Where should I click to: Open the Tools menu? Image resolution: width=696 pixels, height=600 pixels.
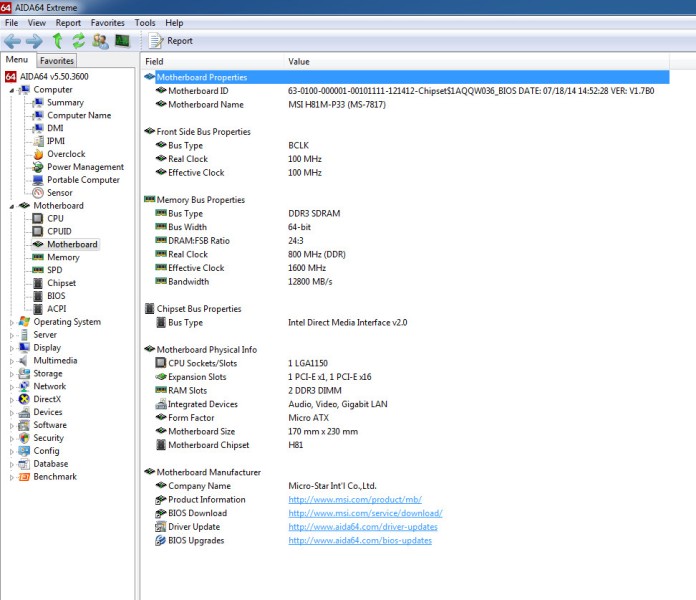(x=145, y=22)
